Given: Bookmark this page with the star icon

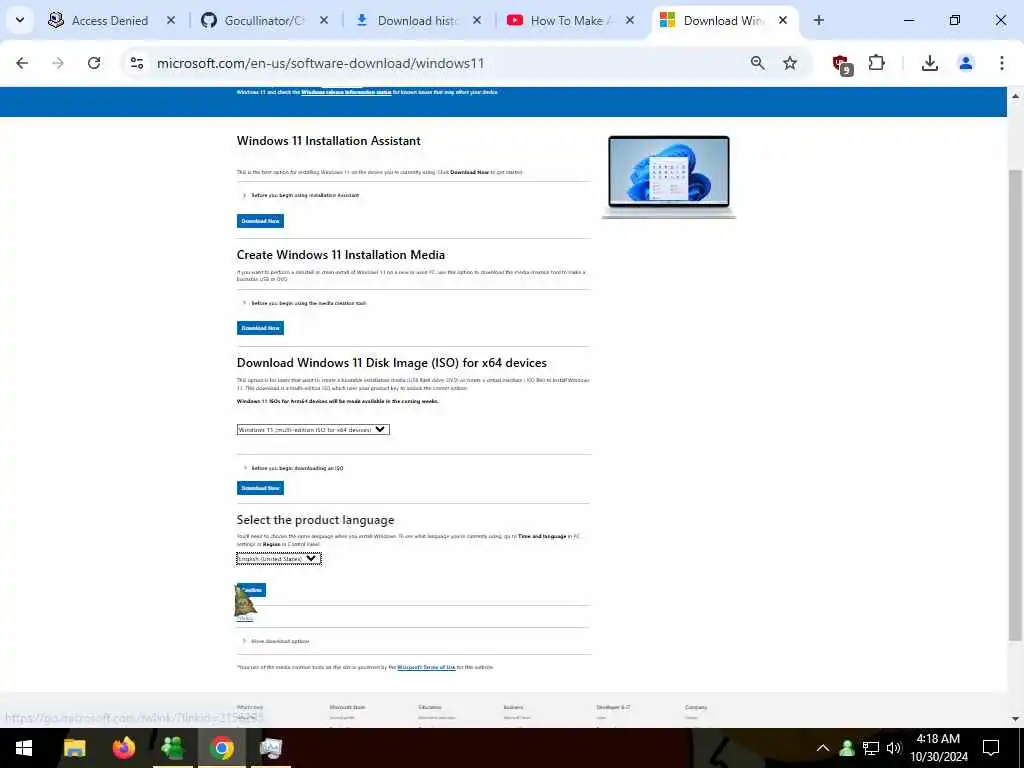Looking at the screenshot, I should click(x=790, y=63).
